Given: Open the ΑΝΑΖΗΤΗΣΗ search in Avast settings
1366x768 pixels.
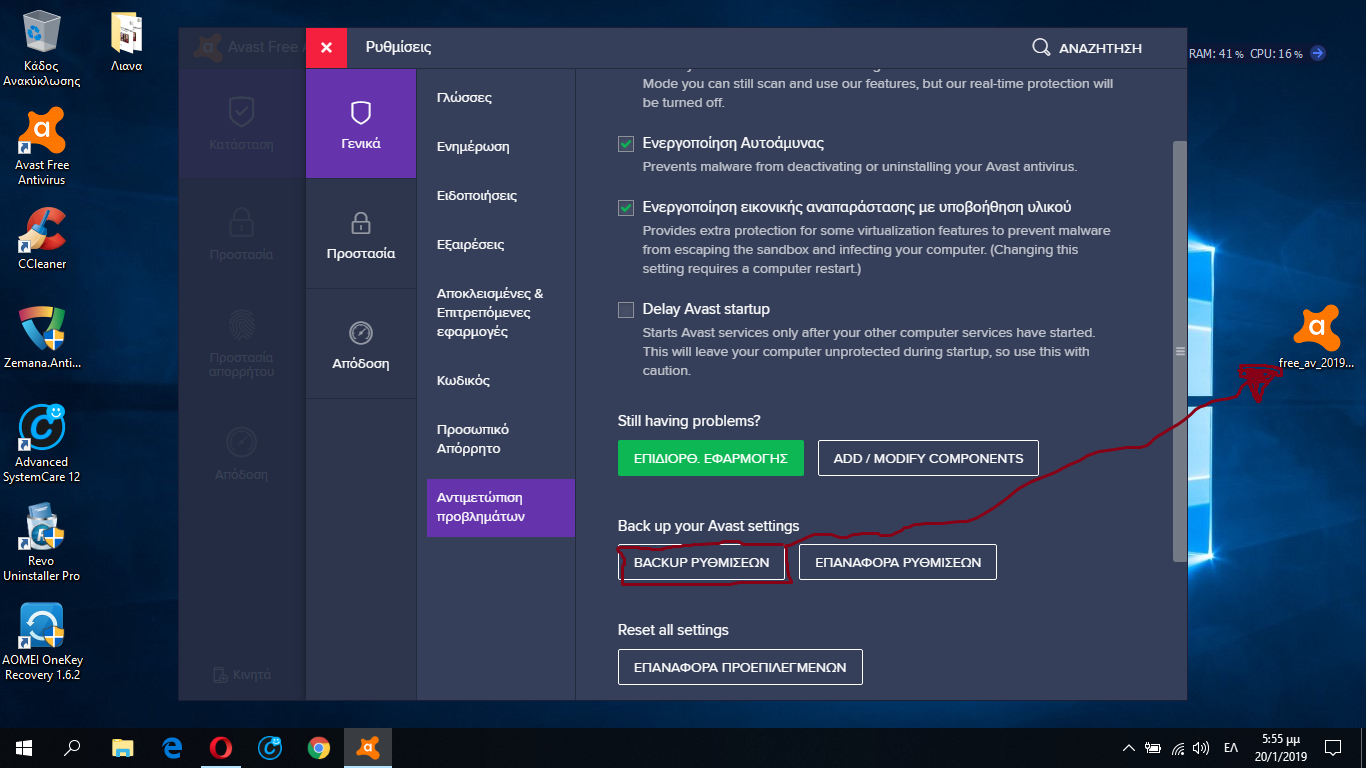Looking at the screenshot, I should point(1087,48).
